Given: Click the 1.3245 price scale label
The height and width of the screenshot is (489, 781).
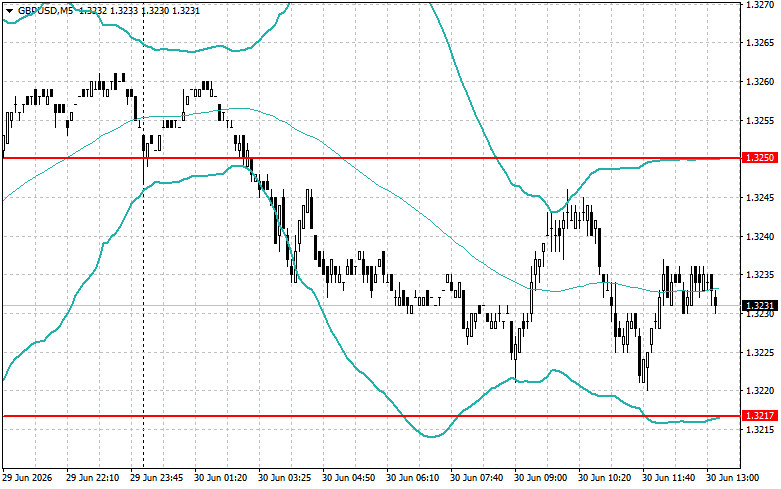Looking at the screenshot, I should [760, 198].
